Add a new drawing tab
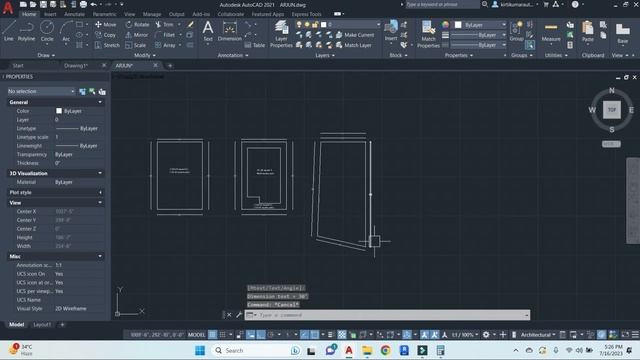This screenshot has width=640, height=360. [170, 65]
